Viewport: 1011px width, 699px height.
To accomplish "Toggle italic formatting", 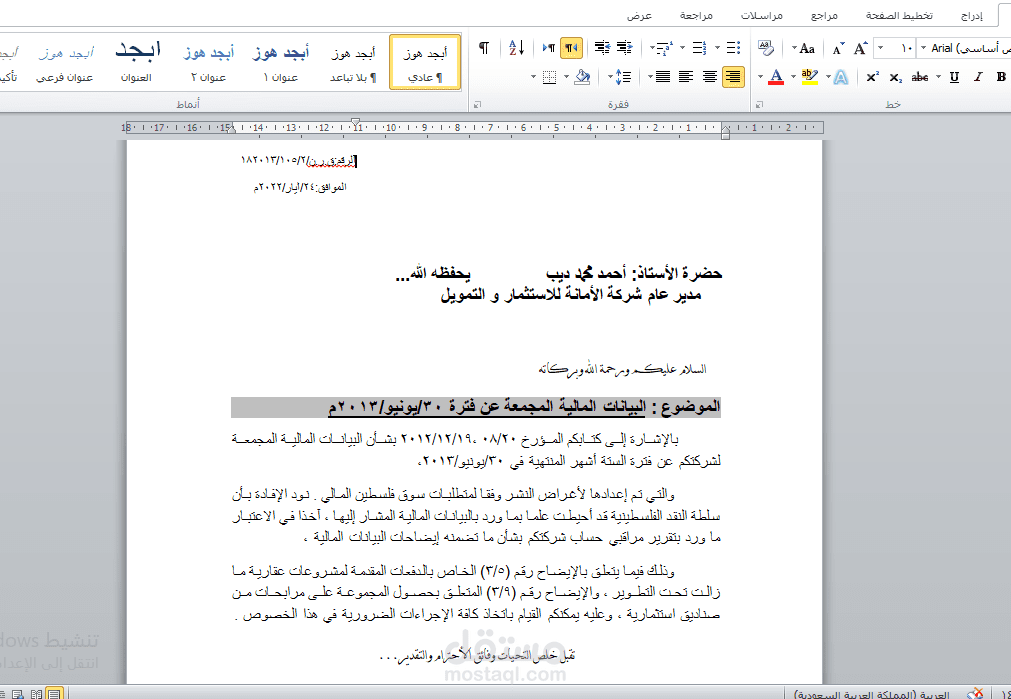I will (978, 77).
